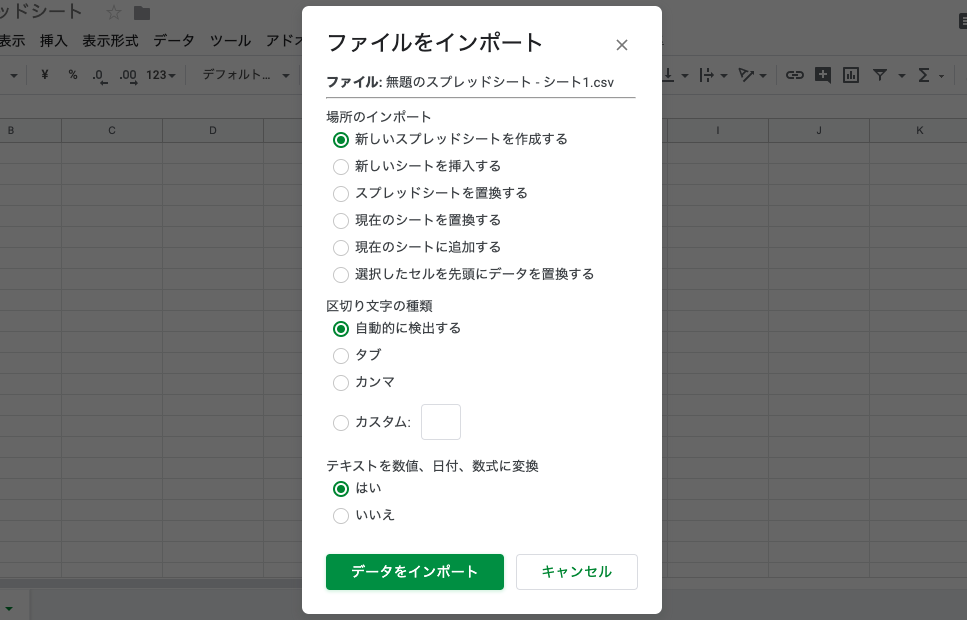This screenshot has width=967, height=620.
Task: Open the comments icon at top right
Action: (963, 21)
